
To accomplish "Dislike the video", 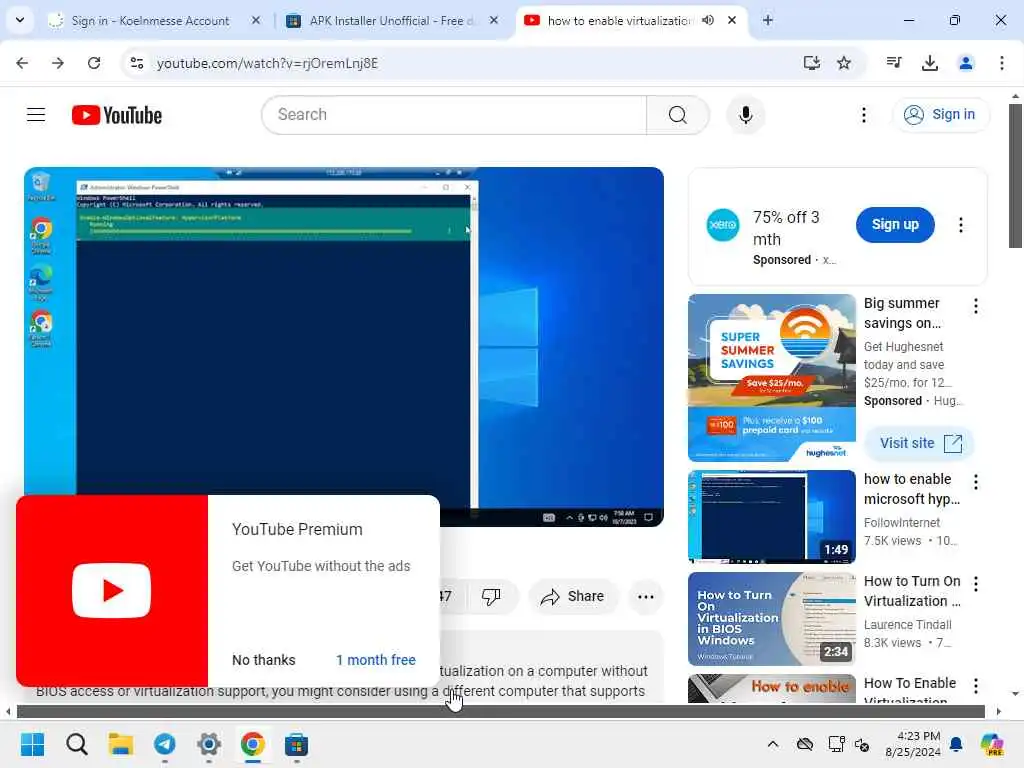I will point(490,596).
